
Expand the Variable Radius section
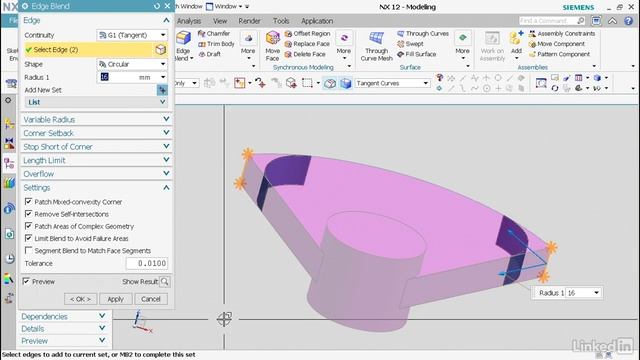pyautogui.click(x=96, y=120)
